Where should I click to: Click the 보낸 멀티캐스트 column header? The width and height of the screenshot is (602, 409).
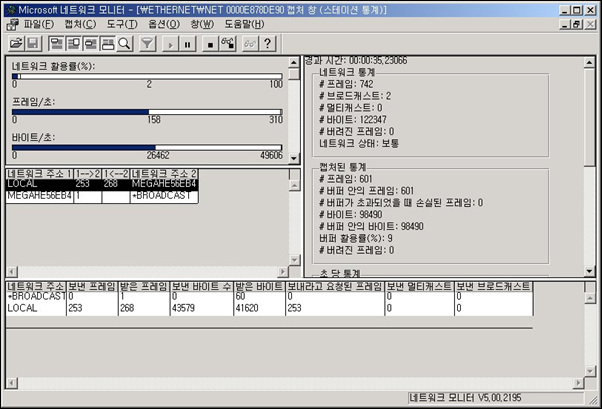[x=419, y=286]
